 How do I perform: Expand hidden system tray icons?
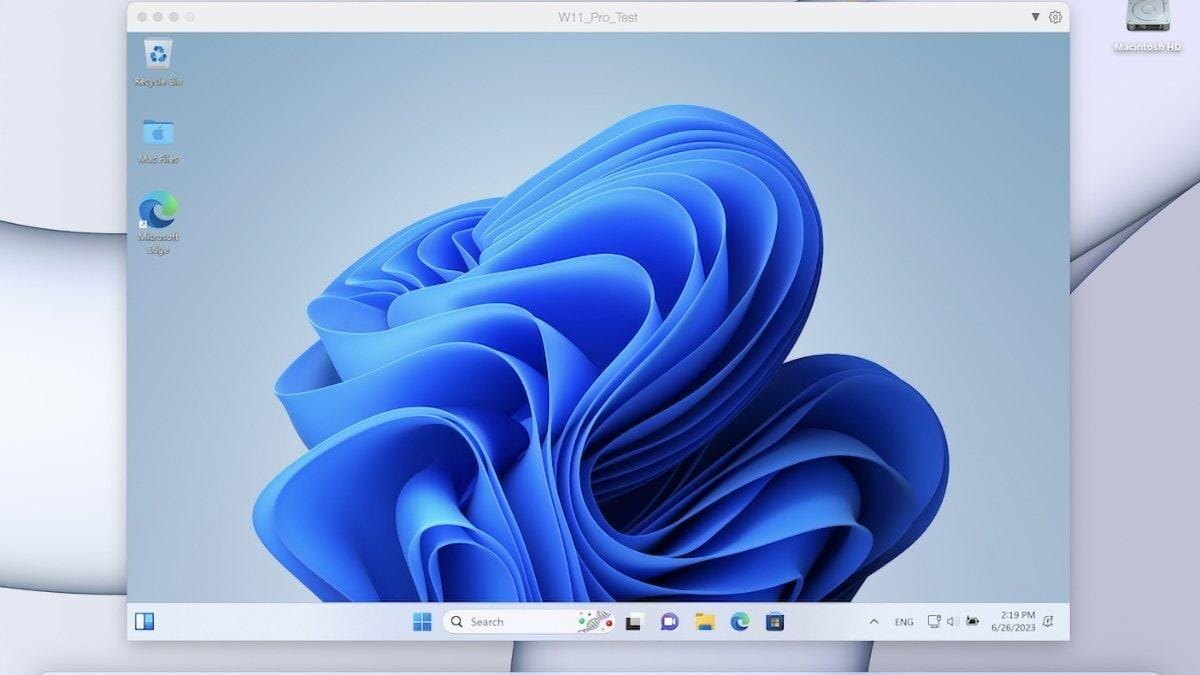874,620
